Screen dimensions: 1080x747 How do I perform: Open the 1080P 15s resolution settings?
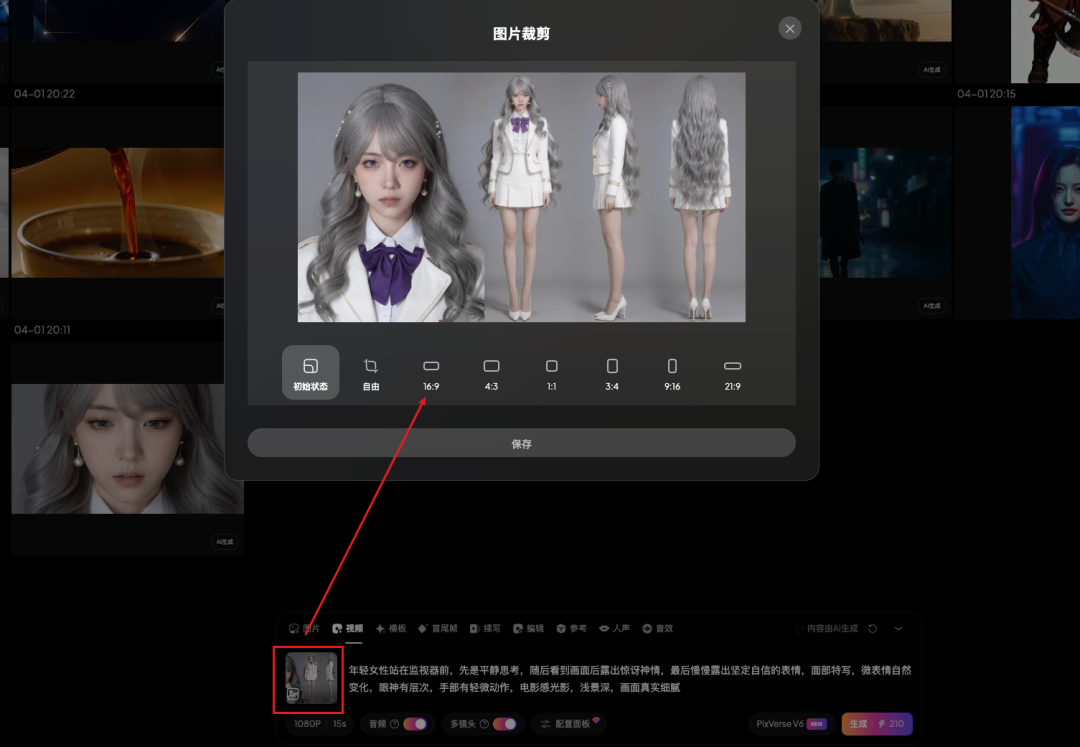pyautogui.click(x=320, y=723)
